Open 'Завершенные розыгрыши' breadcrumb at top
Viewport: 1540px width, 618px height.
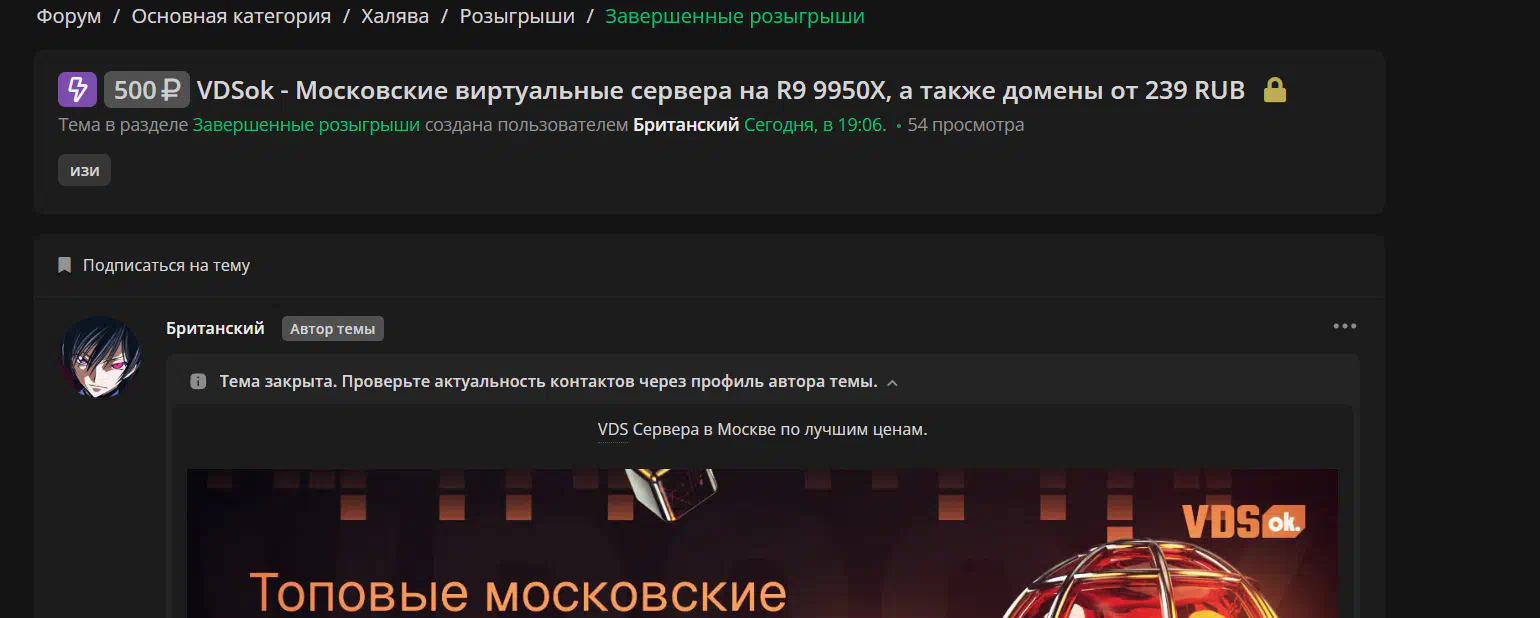[x=735, y=16]
